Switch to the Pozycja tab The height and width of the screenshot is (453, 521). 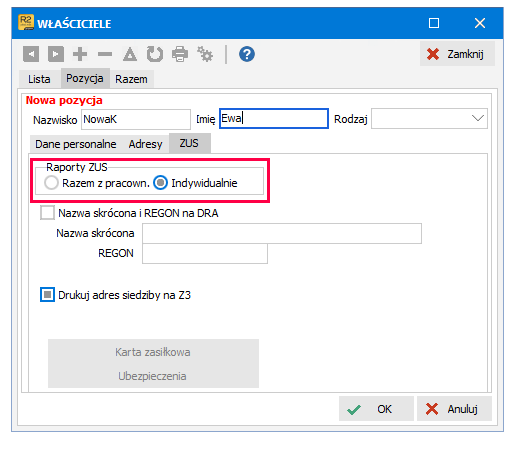click(85, 78)
